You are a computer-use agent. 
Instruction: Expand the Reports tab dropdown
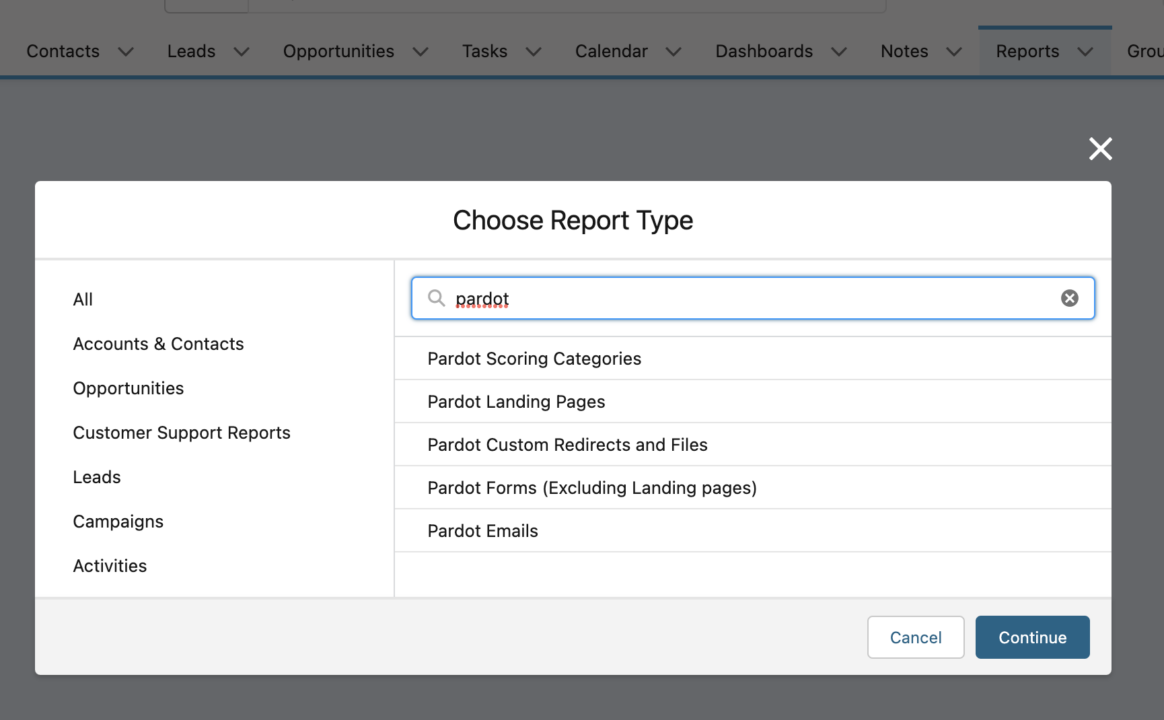coord(1086,51)
